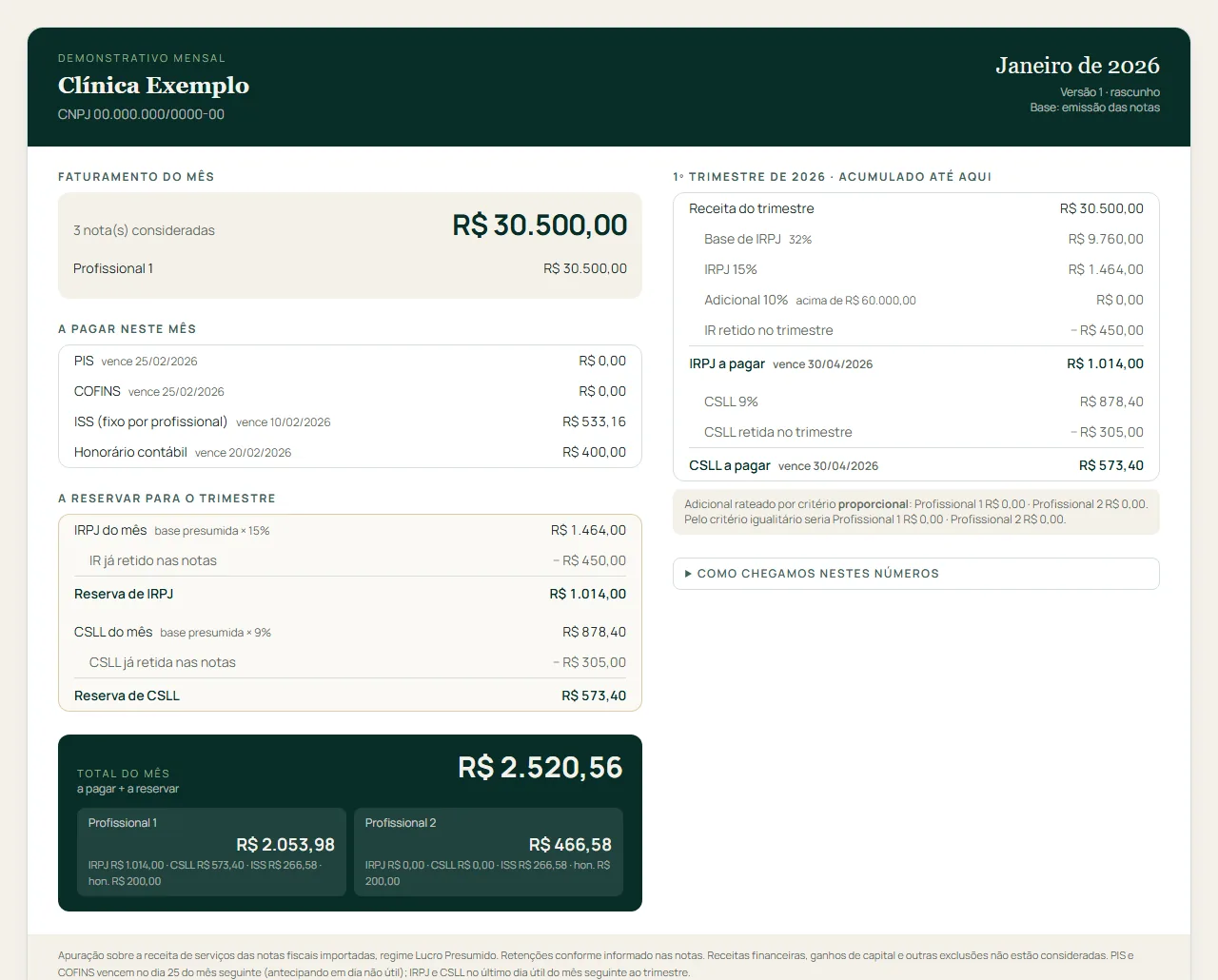The height and width of the screenshot is (980, 1218).
Task: Click the ISS amount R$ 533,16
Action: tap(594, 421)
